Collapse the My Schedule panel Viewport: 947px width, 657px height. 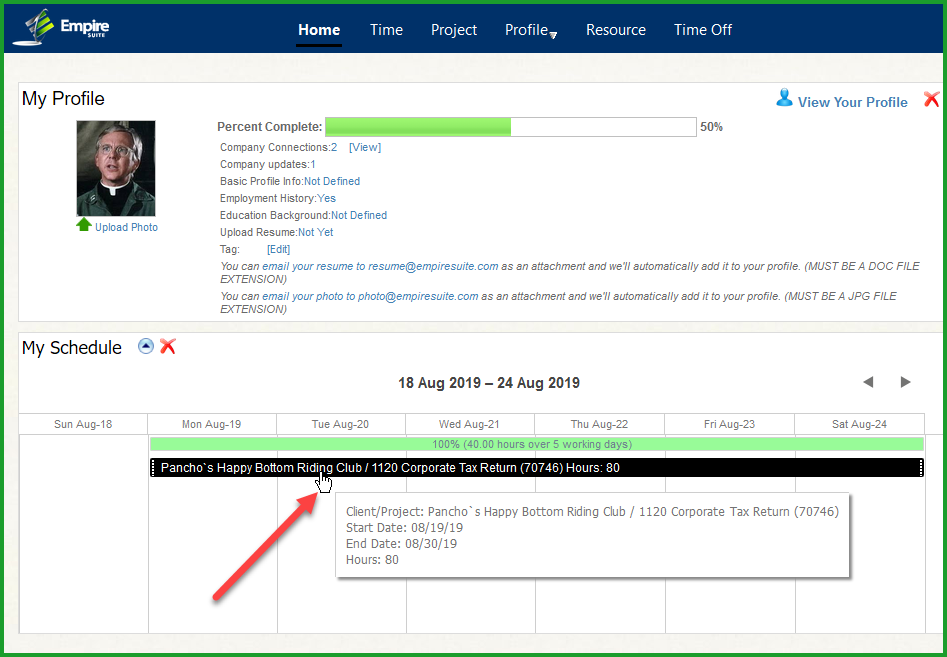(146, 346)
